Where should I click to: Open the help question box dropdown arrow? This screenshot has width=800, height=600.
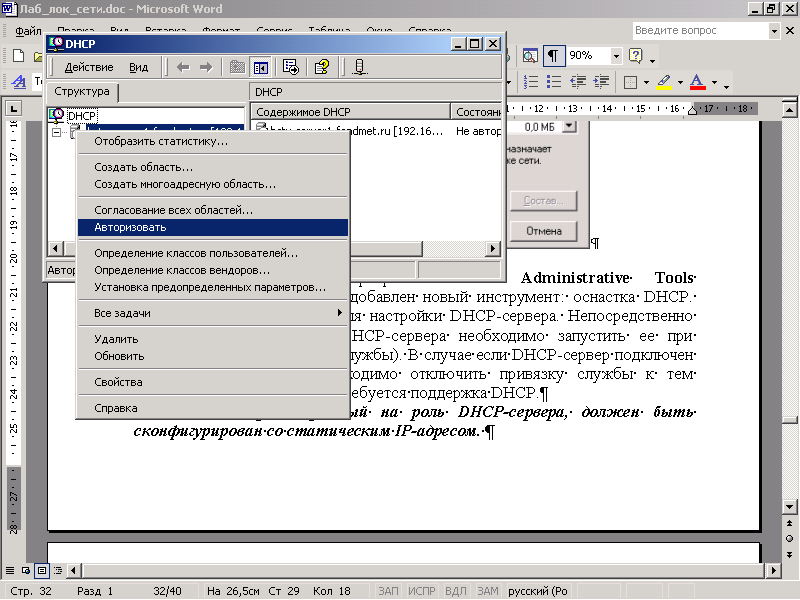point(774,31)
